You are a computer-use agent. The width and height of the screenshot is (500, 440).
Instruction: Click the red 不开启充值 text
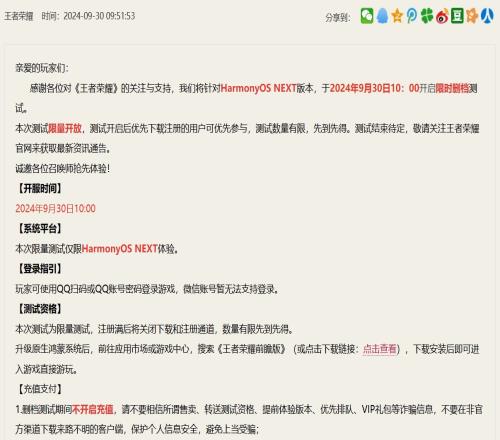93,409
